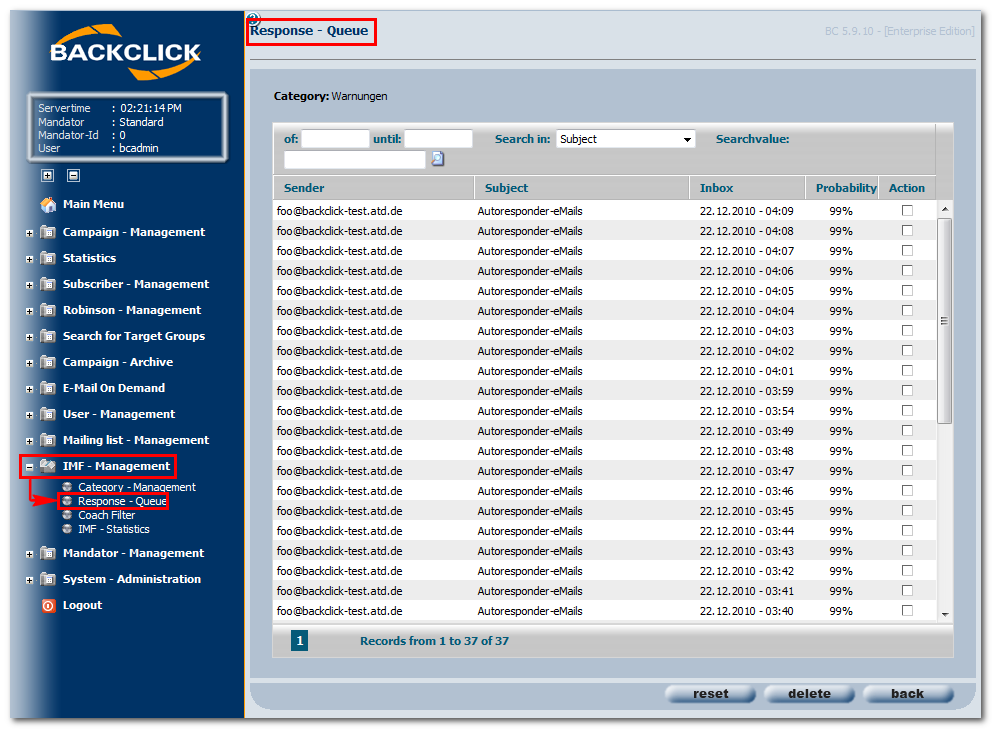This screenshot has height=729, width=992.
Task: Click the help question mark icon above Response - Queue
Action: (254, 18)
